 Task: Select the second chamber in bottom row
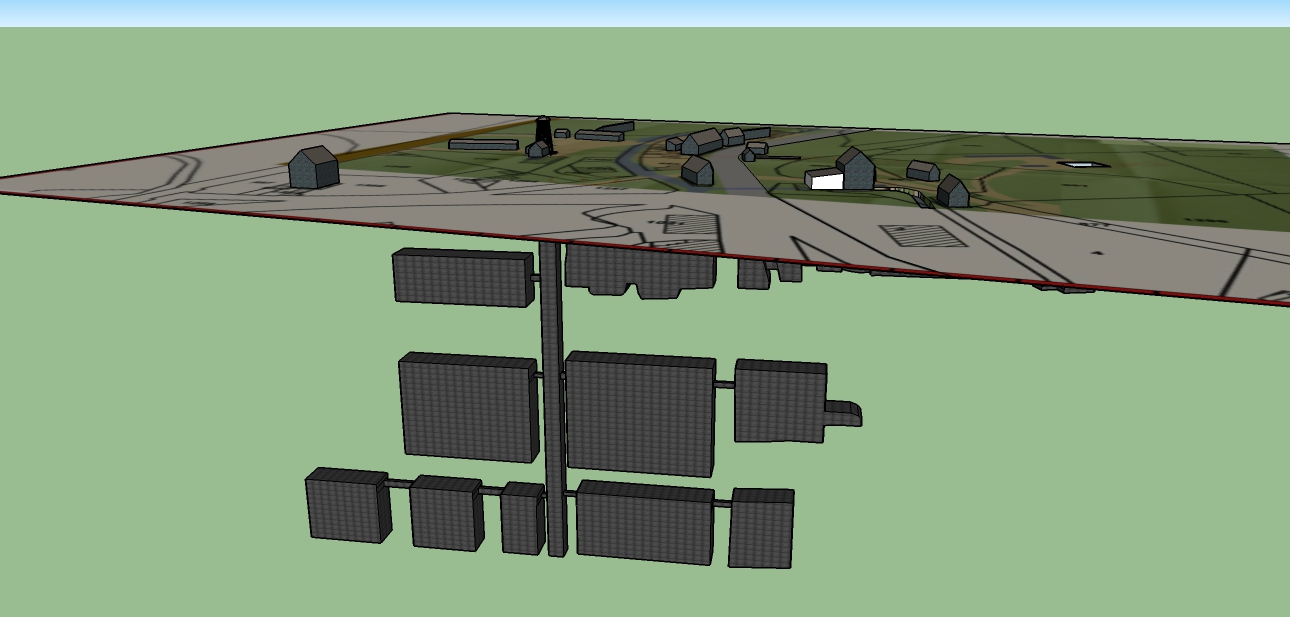pyautogui.click(x=446, y=513)
